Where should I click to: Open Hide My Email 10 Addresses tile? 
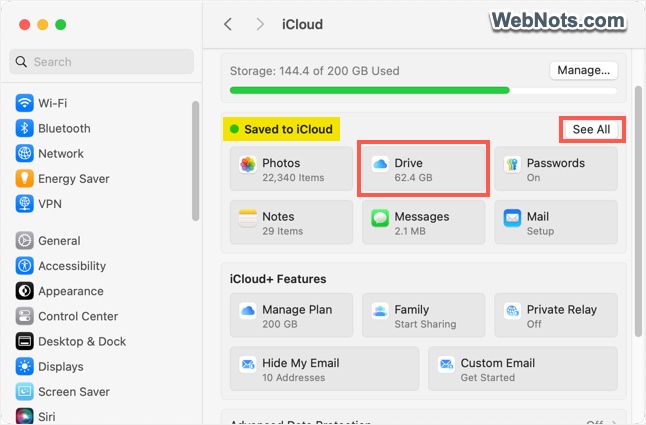point(324,369)
